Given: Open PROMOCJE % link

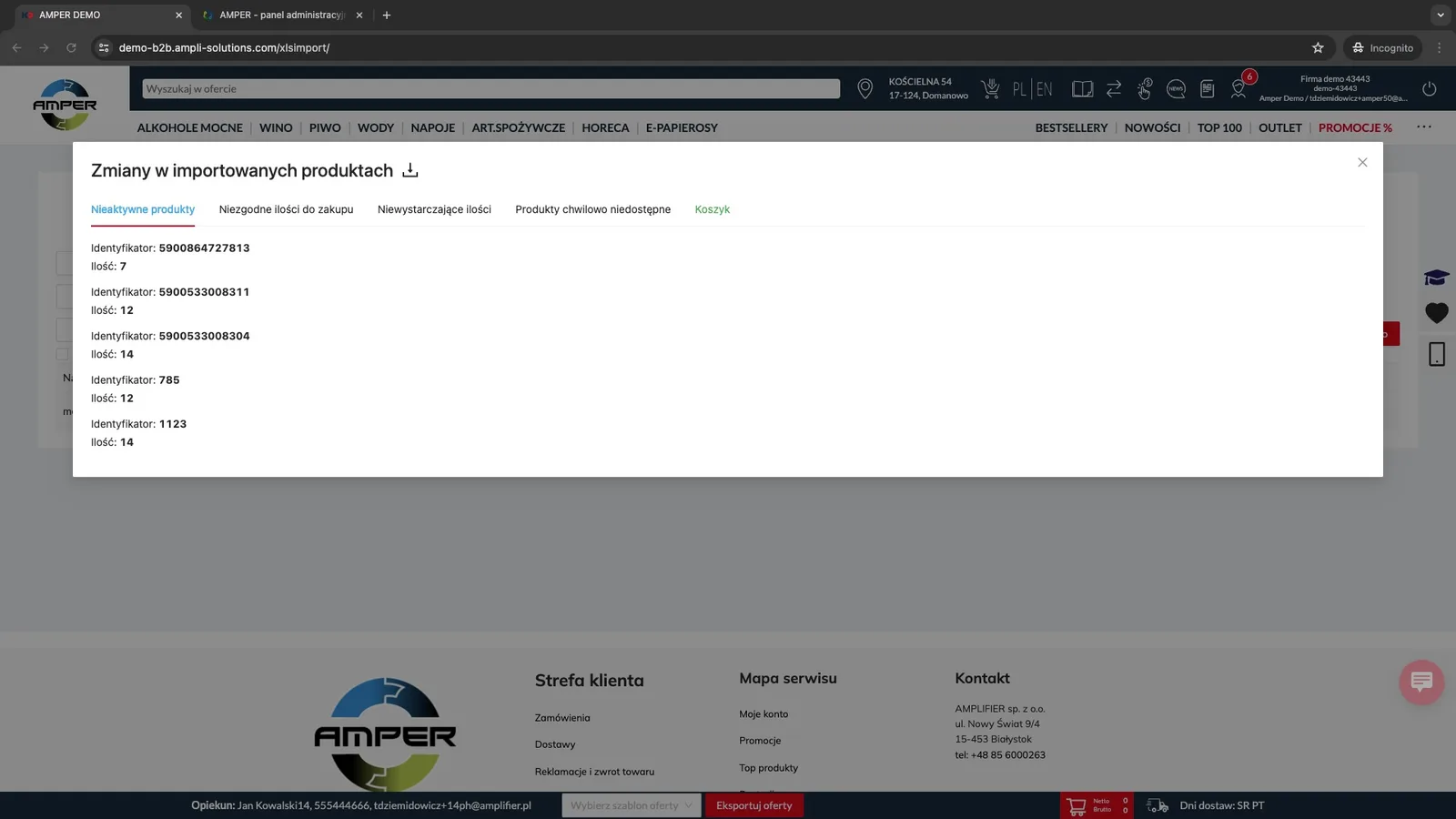Looking at the screenshot, I should (x=1355, y=127).
